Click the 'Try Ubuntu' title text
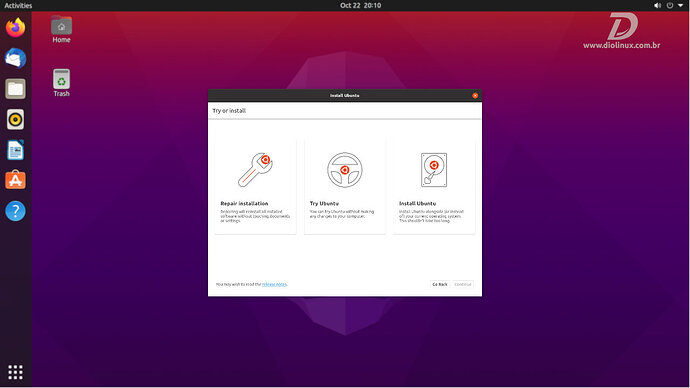 [324, 203]
